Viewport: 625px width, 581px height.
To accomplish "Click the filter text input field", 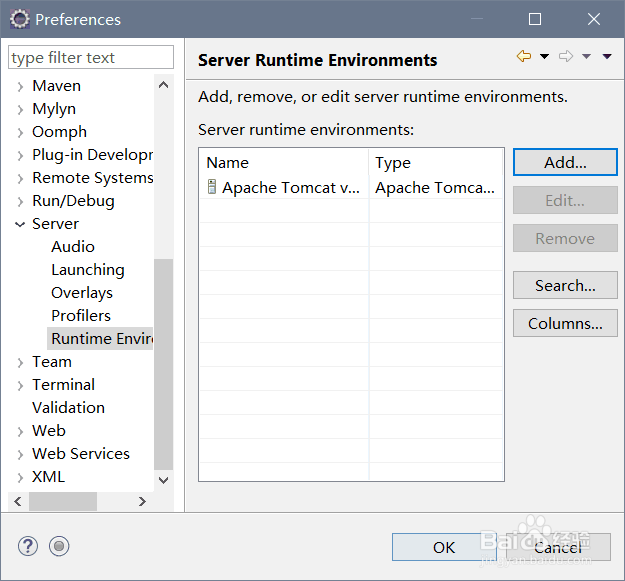I will pyautogui.click(x=91, y=58).
